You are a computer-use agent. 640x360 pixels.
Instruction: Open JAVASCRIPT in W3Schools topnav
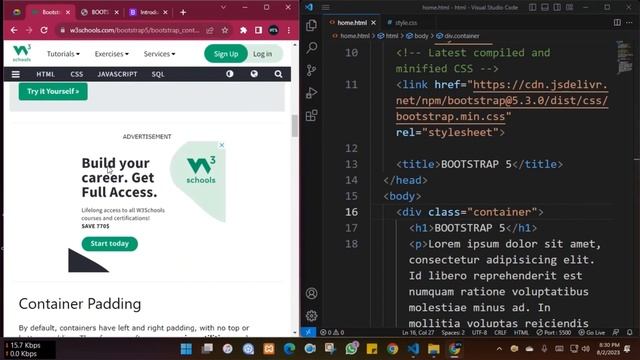pos(117,74)
